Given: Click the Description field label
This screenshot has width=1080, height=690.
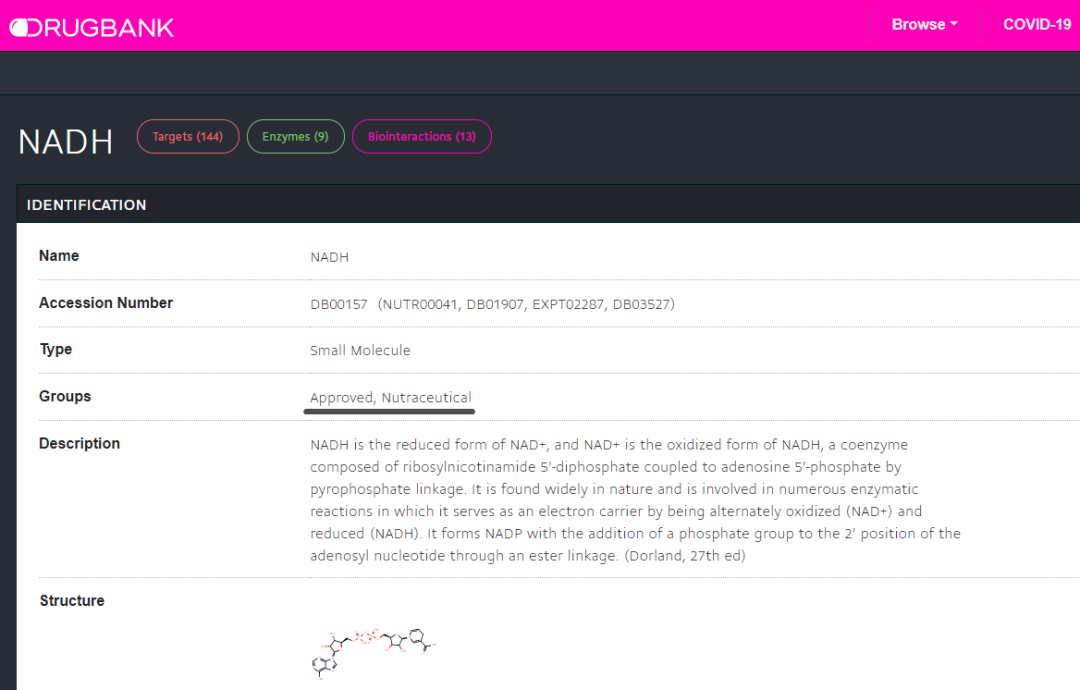Looking at the screenshot, I should 79,444.
